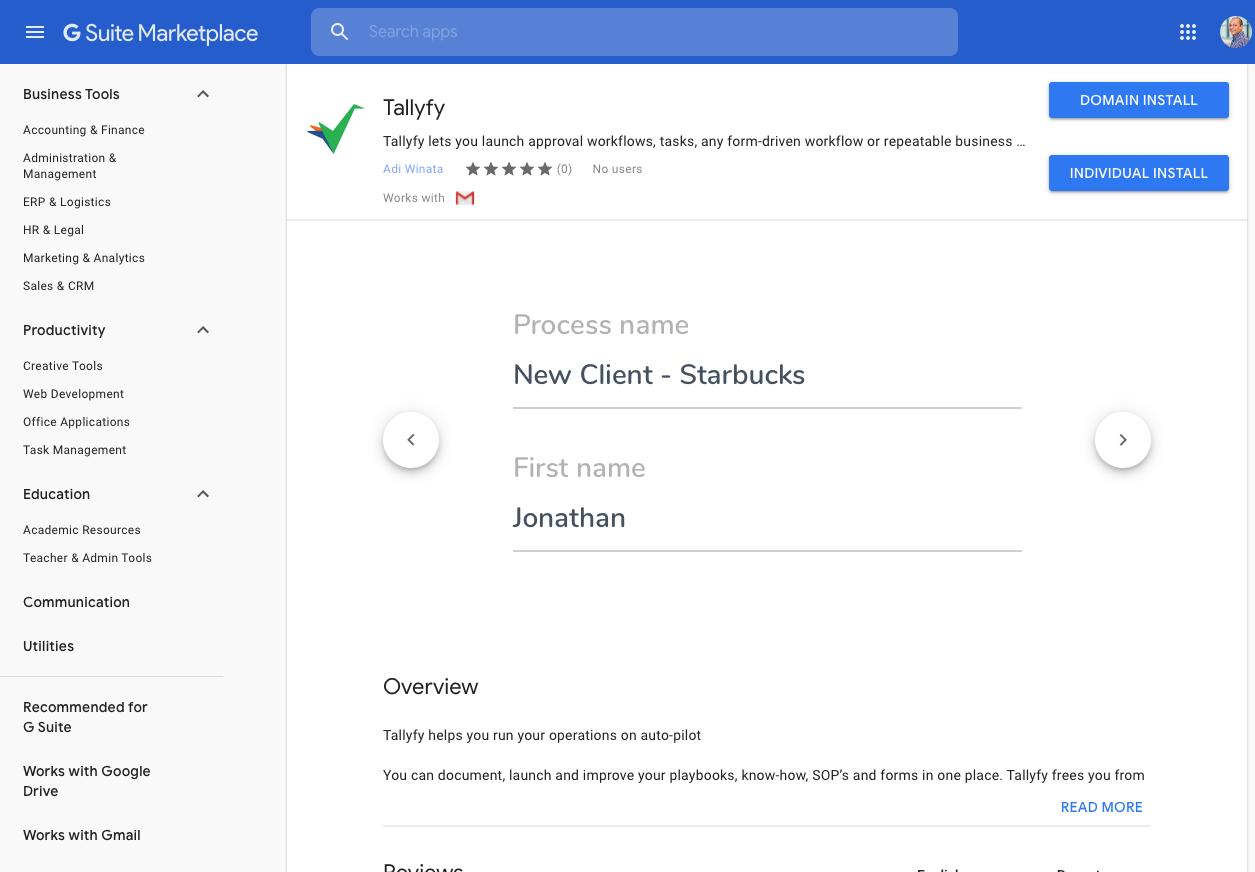Open the Sales & CRM category
Viewport: 1255px width, 872px height.
click(x=58, y=285)
